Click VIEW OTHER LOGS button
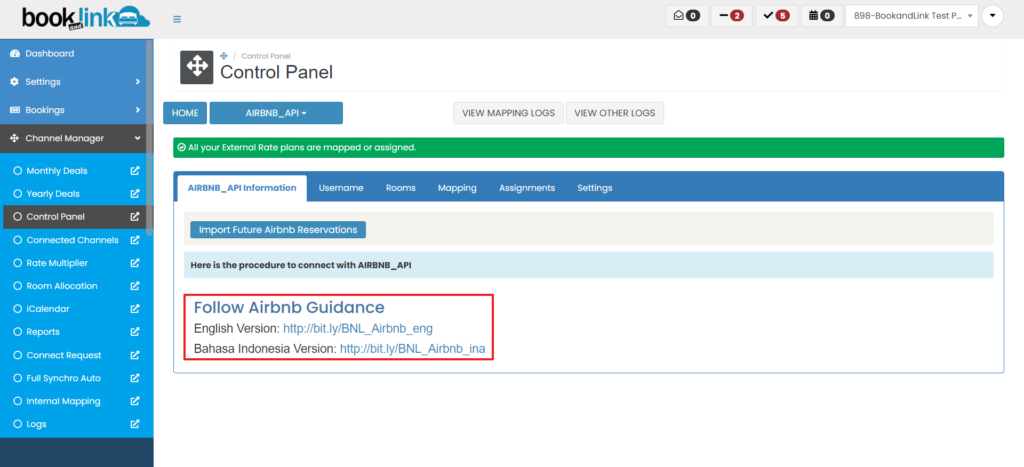This screenshot has height=467, width=1024. click(615, 113)
